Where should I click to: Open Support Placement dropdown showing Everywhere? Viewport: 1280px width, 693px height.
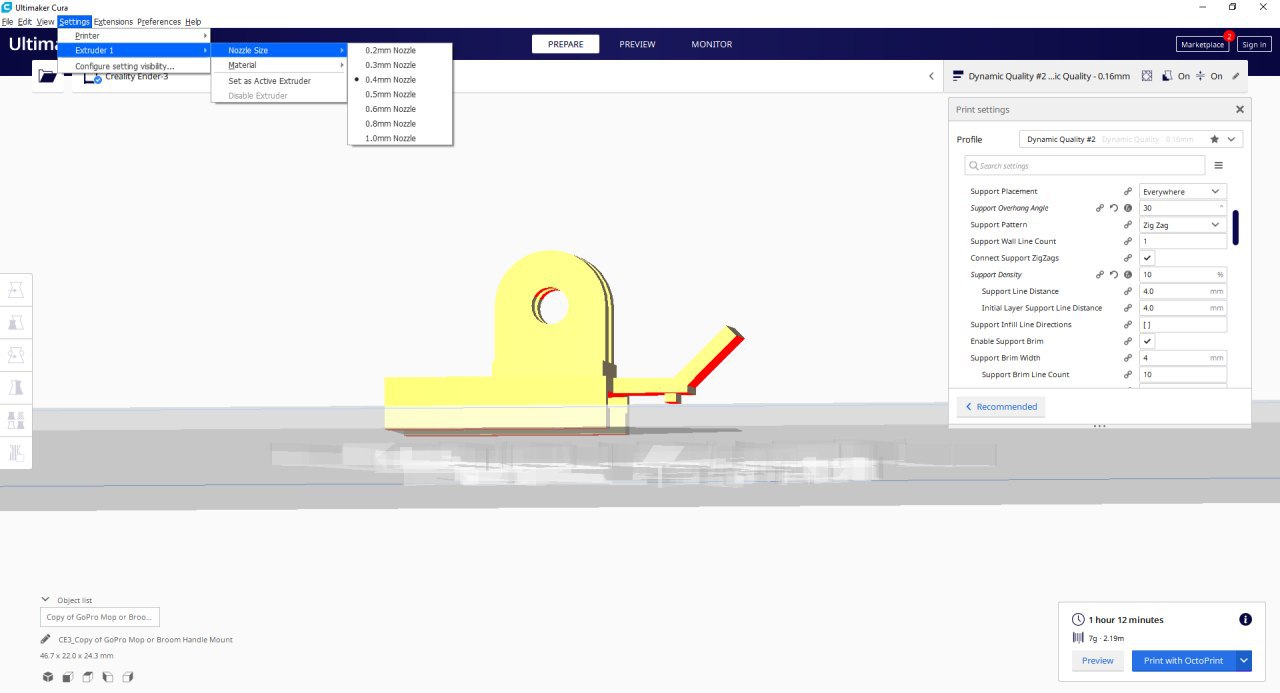[1183, 191]
